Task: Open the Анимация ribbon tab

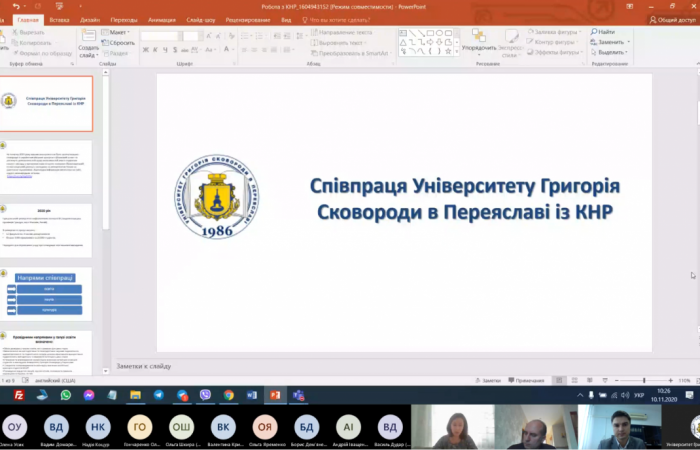Action: pos(162,20)
